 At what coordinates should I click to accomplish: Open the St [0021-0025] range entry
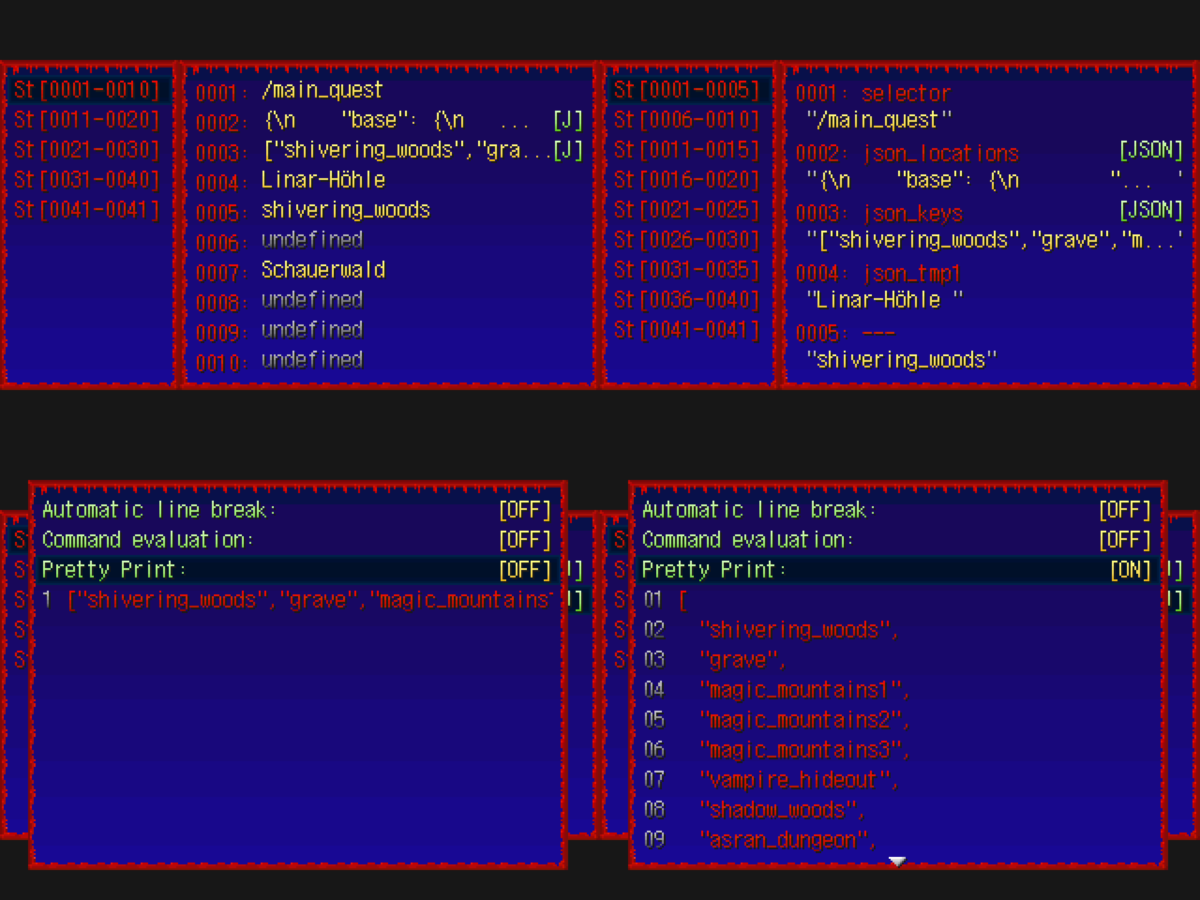688,210
